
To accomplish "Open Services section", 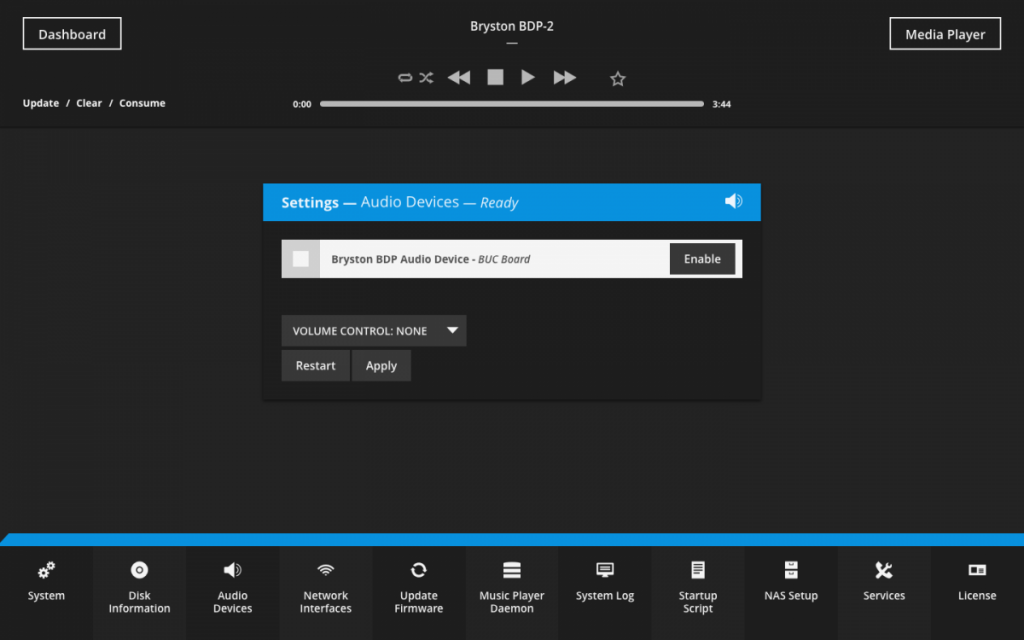I will pyautogui.click(x=884, y=593).
